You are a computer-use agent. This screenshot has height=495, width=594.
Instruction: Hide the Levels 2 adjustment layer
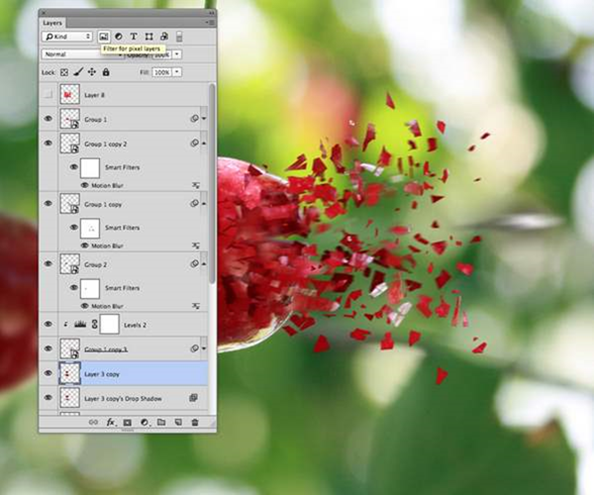[x=48, y=324]
